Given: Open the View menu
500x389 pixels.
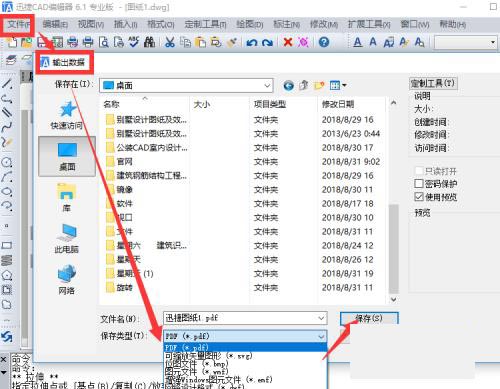Looking at the screenshot, I should tap(91, 24).
